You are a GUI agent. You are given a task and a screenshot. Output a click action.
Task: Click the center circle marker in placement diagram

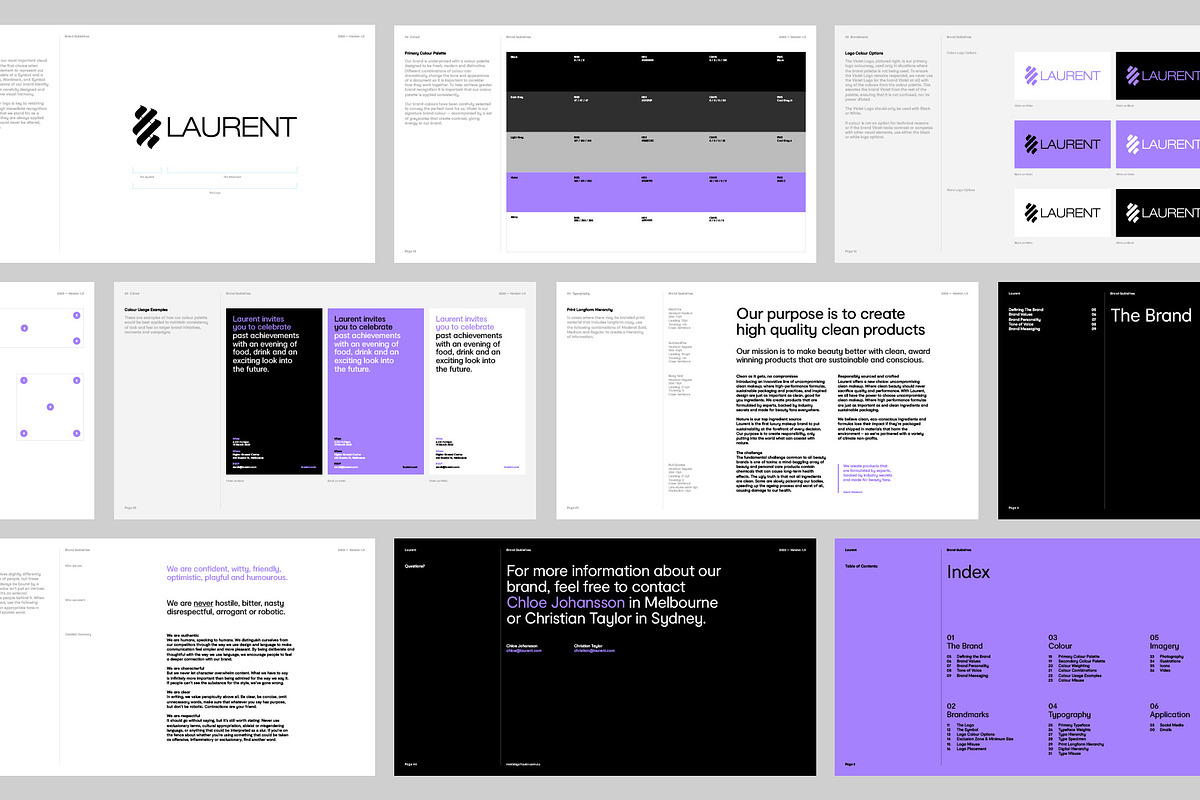pyautogui.click(x=50, y=406)
